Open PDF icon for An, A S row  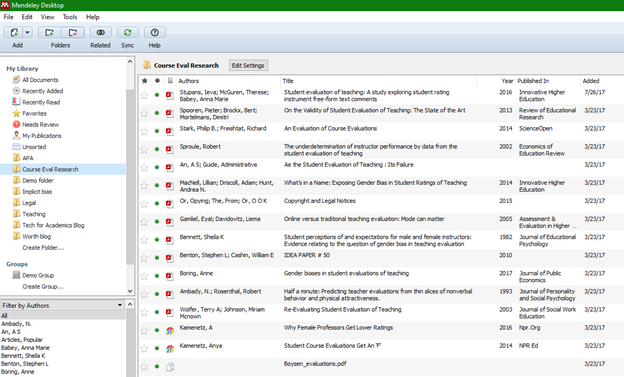[x=170, y=167]
